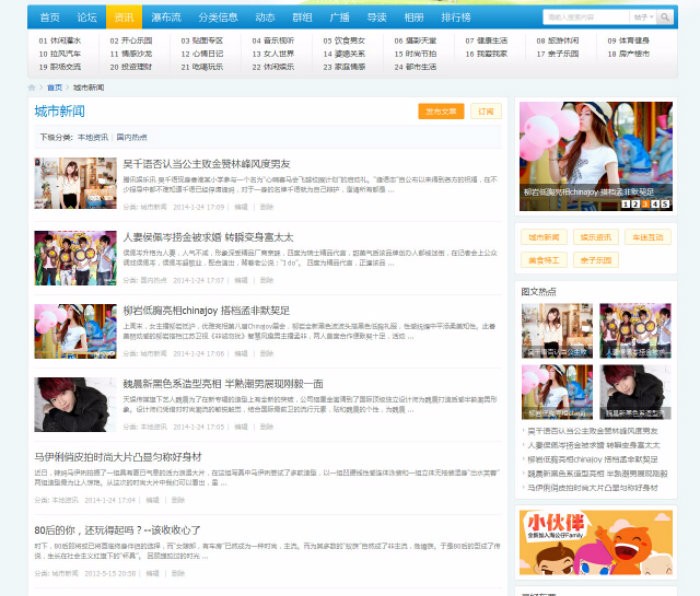Viewport: 700px width, 596px height.
Task: Click 编辑 under the 柳岩 chinajoy article
Action: (x=241, y=354)
